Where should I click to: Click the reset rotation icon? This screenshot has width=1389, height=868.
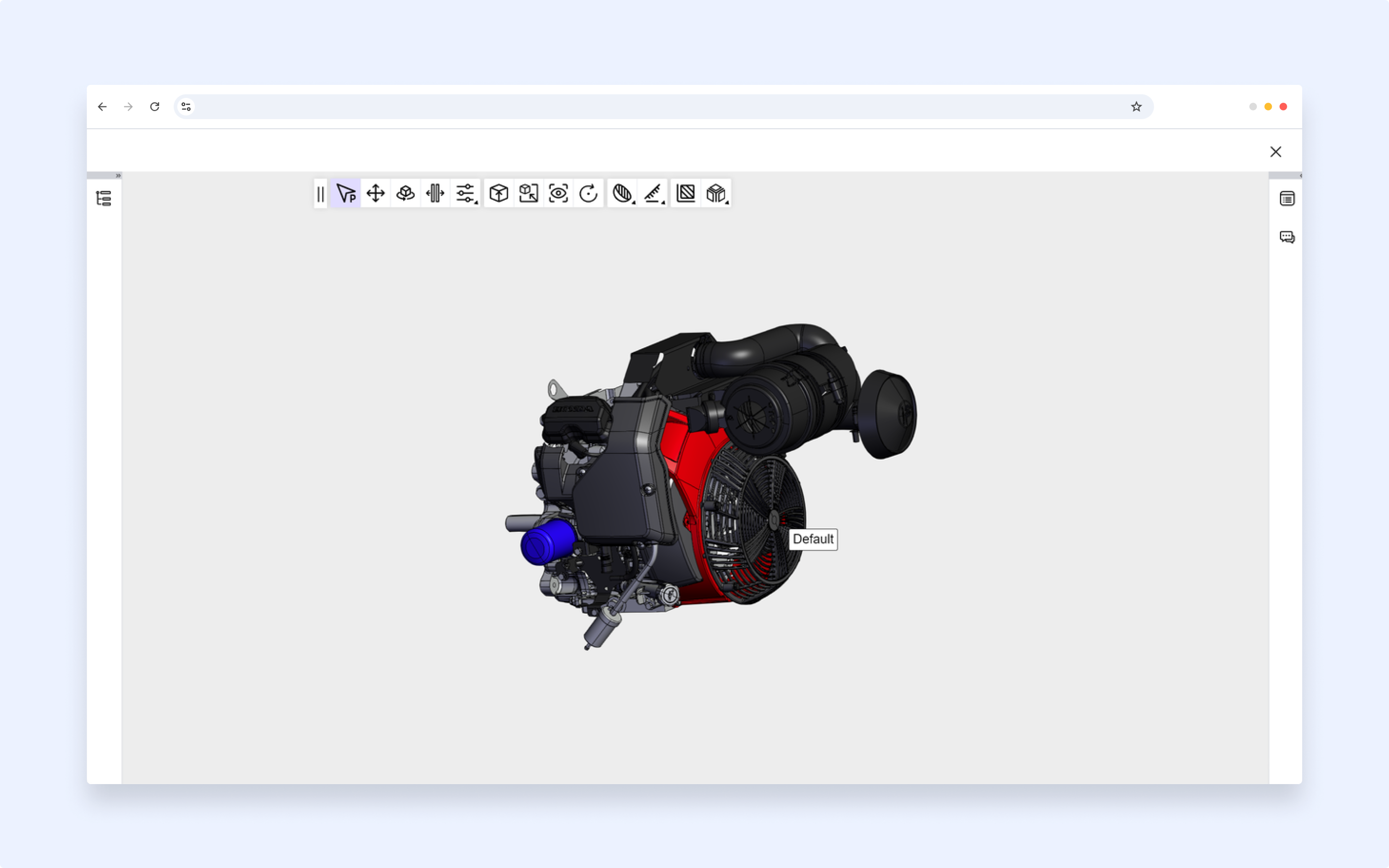click(x=588, y=193)
